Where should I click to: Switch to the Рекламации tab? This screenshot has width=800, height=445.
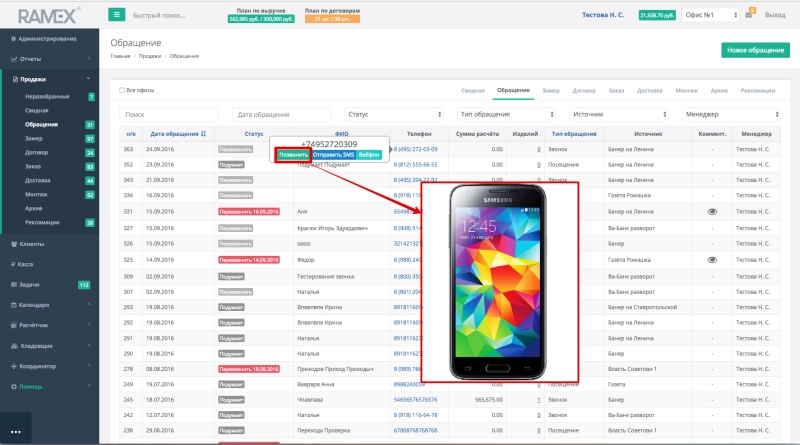pyautogui.click(x=758, y=91)
